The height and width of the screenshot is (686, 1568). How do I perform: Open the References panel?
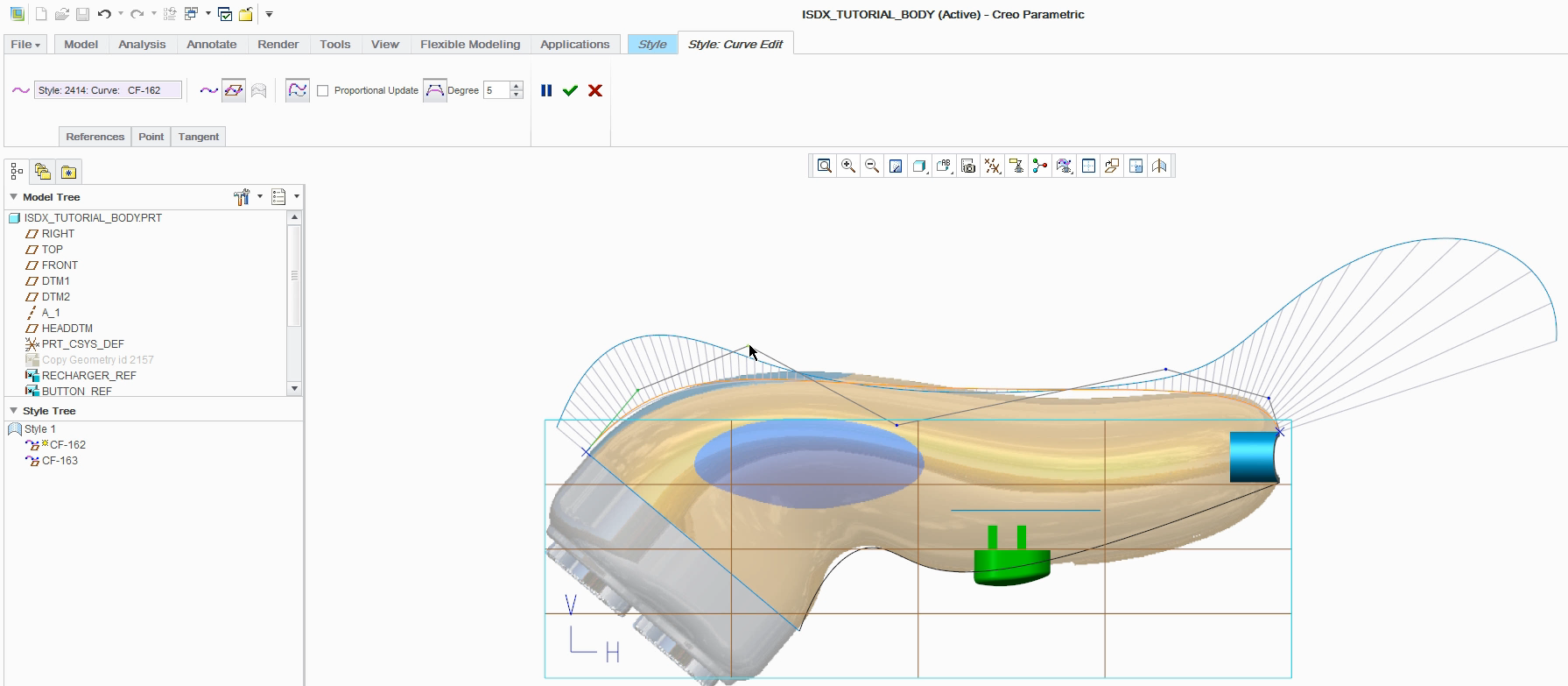[95, 137]
